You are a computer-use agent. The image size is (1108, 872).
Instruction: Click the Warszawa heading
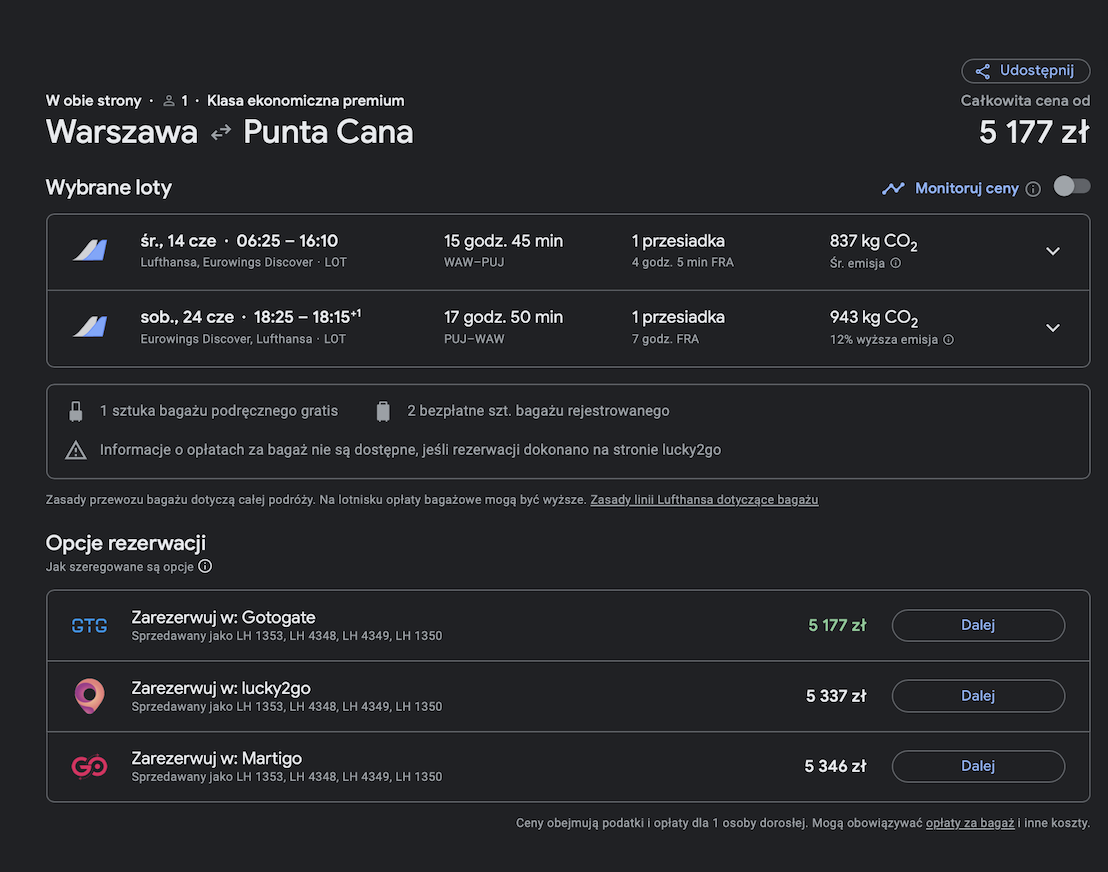[122, 132]
